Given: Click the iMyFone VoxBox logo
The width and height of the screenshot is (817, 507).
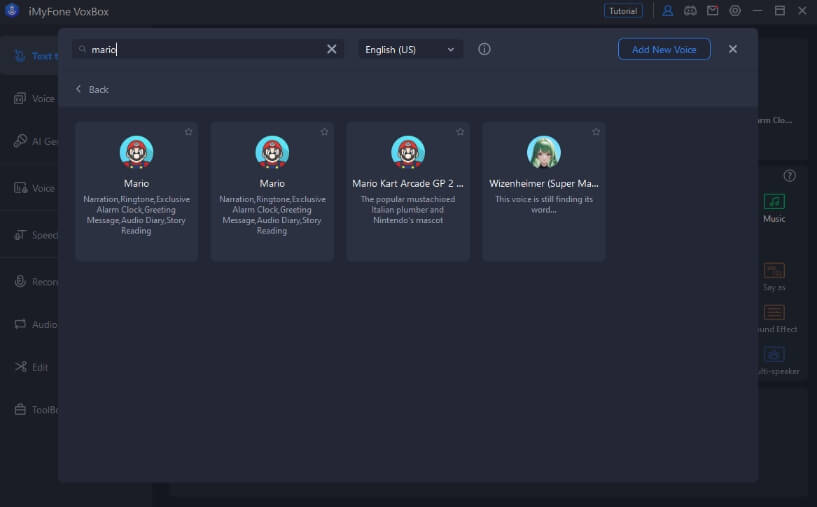Looking at the screenshot, I should click(11, 11).
